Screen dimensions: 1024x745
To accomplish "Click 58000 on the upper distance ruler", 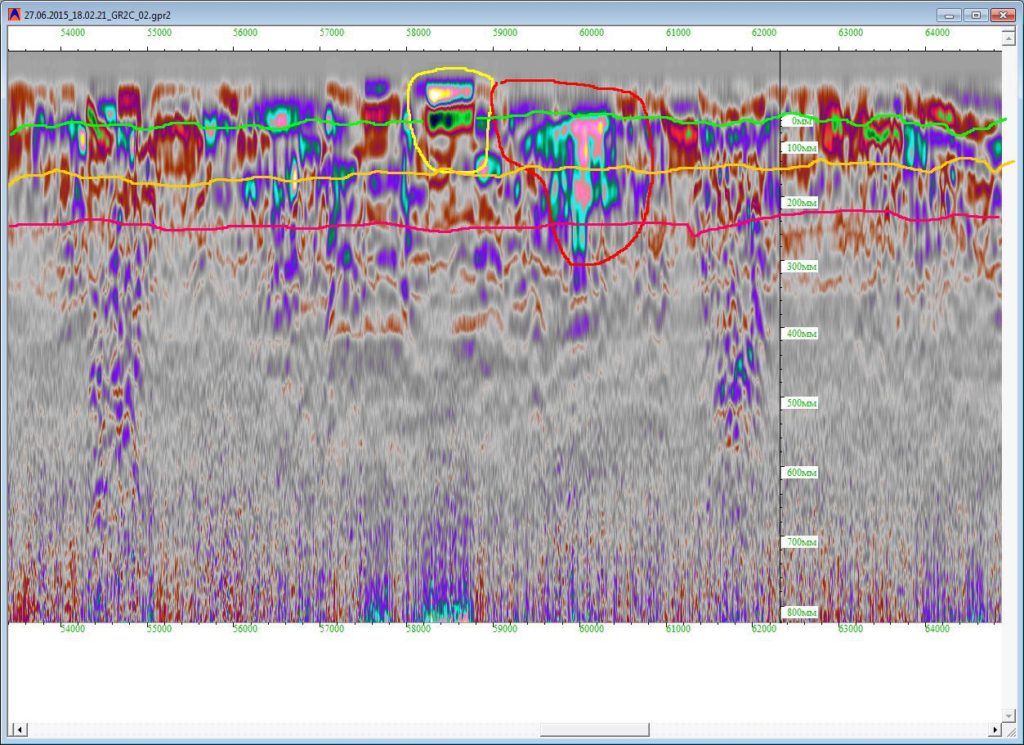I will tap(419, 33).
